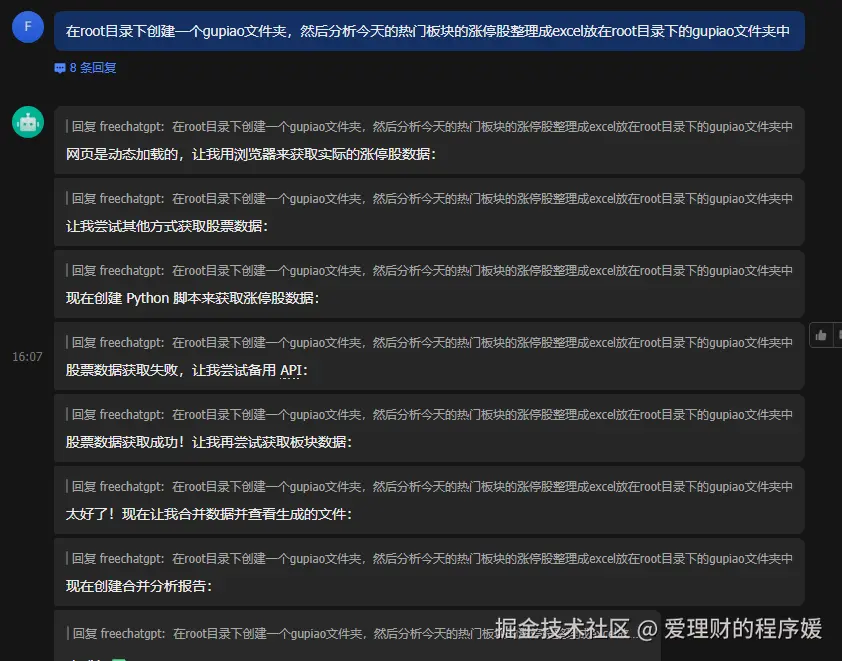The height and width of the screenshot is (661, 842).
Task: Click the user avatar labeled F
Action: coord(28,27)
